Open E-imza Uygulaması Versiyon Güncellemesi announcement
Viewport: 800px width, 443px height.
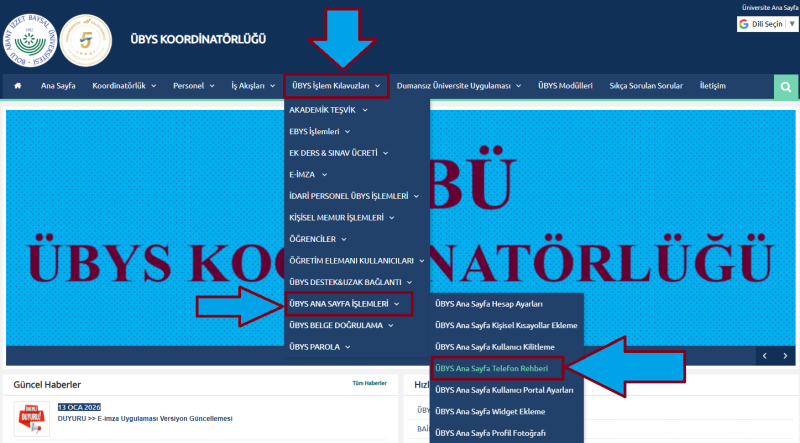145,418
